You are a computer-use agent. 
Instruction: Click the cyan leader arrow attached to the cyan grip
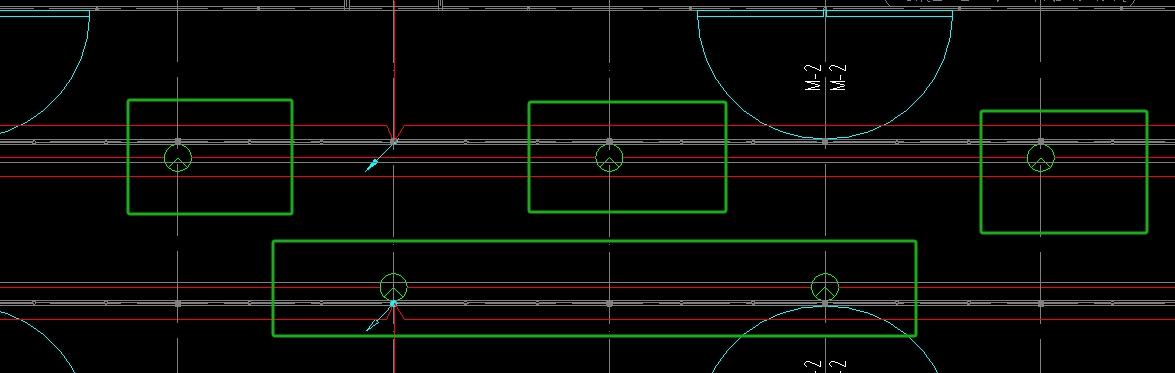point(378,318)
